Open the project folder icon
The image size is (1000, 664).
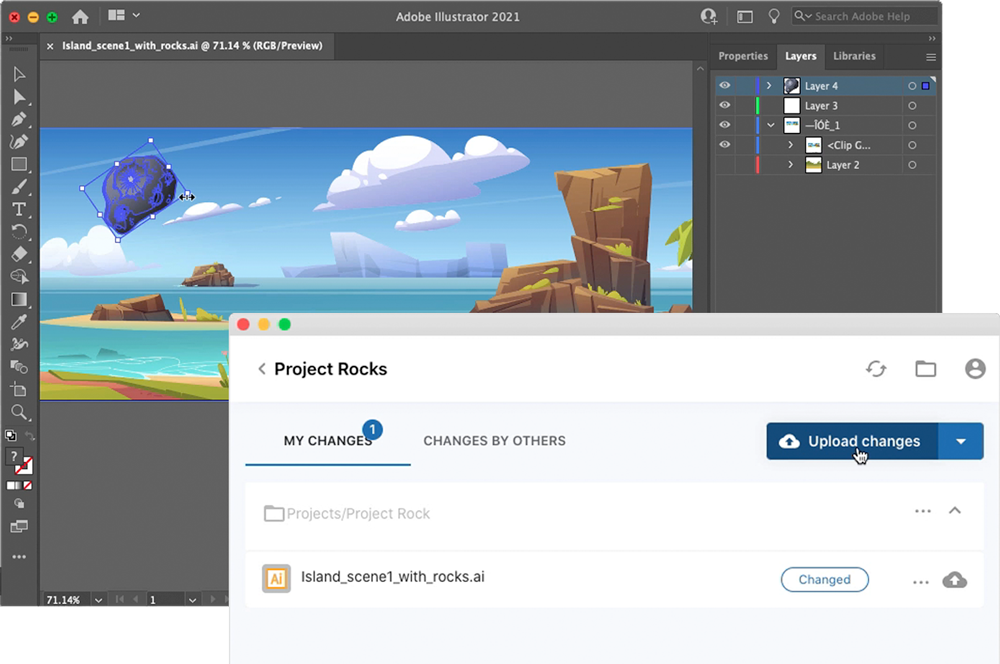(926, 369)
